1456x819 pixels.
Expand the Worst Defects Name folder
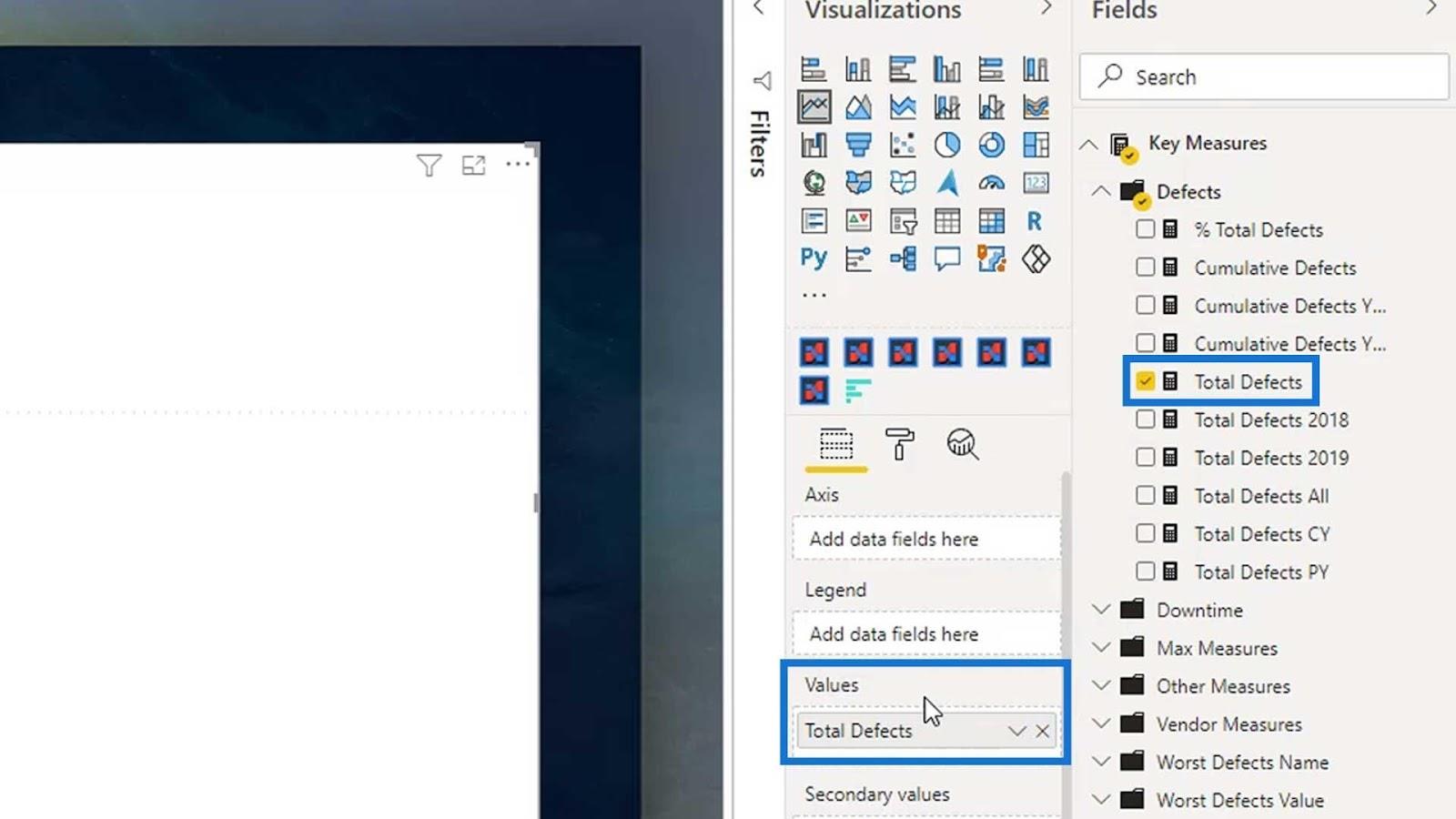(x=1101, y=762)
